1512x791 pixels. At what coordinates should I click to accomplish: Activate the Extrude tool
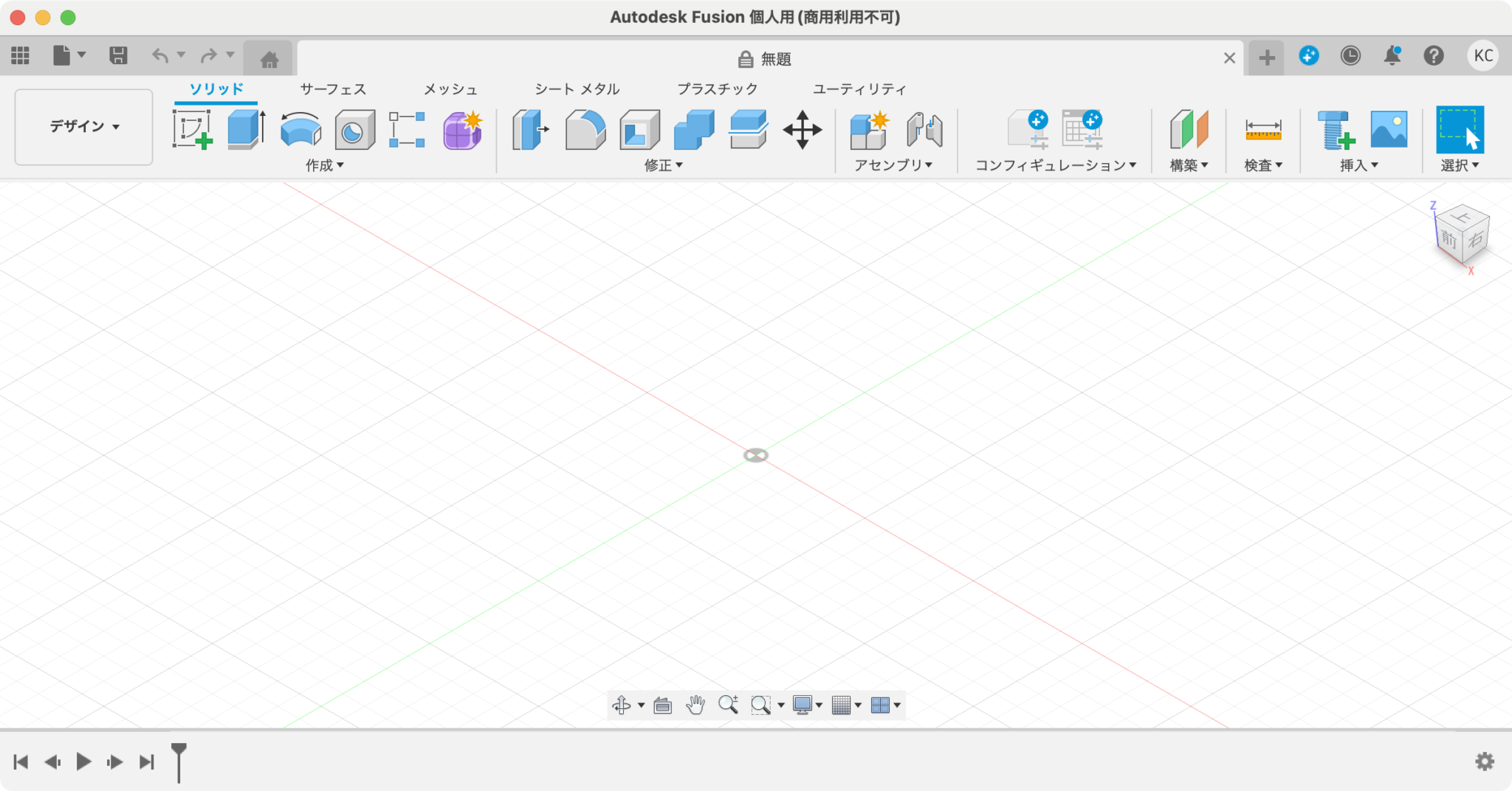tap(244, 129)
